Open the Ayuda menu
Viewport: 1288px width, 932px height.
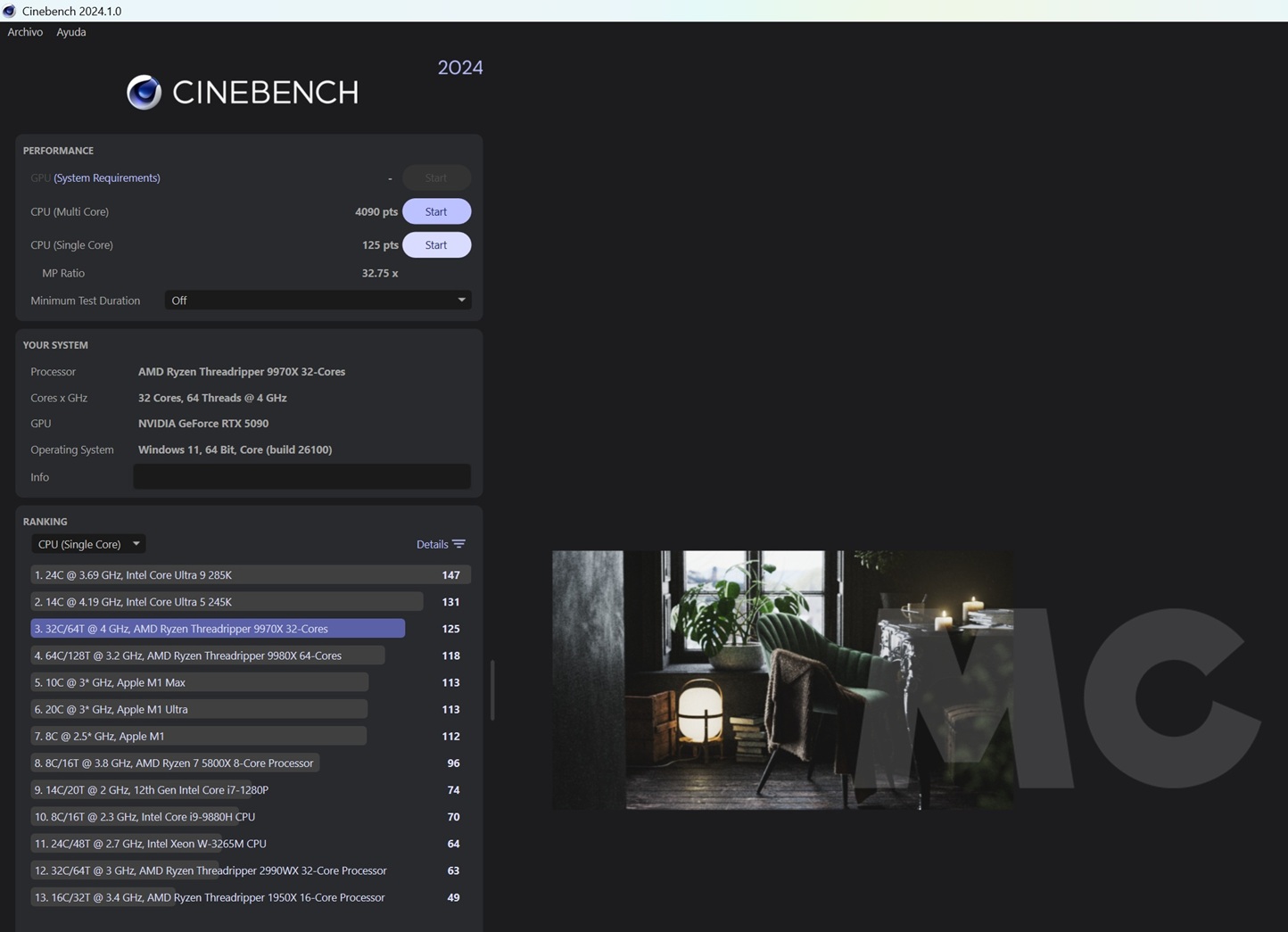point(71,32)
